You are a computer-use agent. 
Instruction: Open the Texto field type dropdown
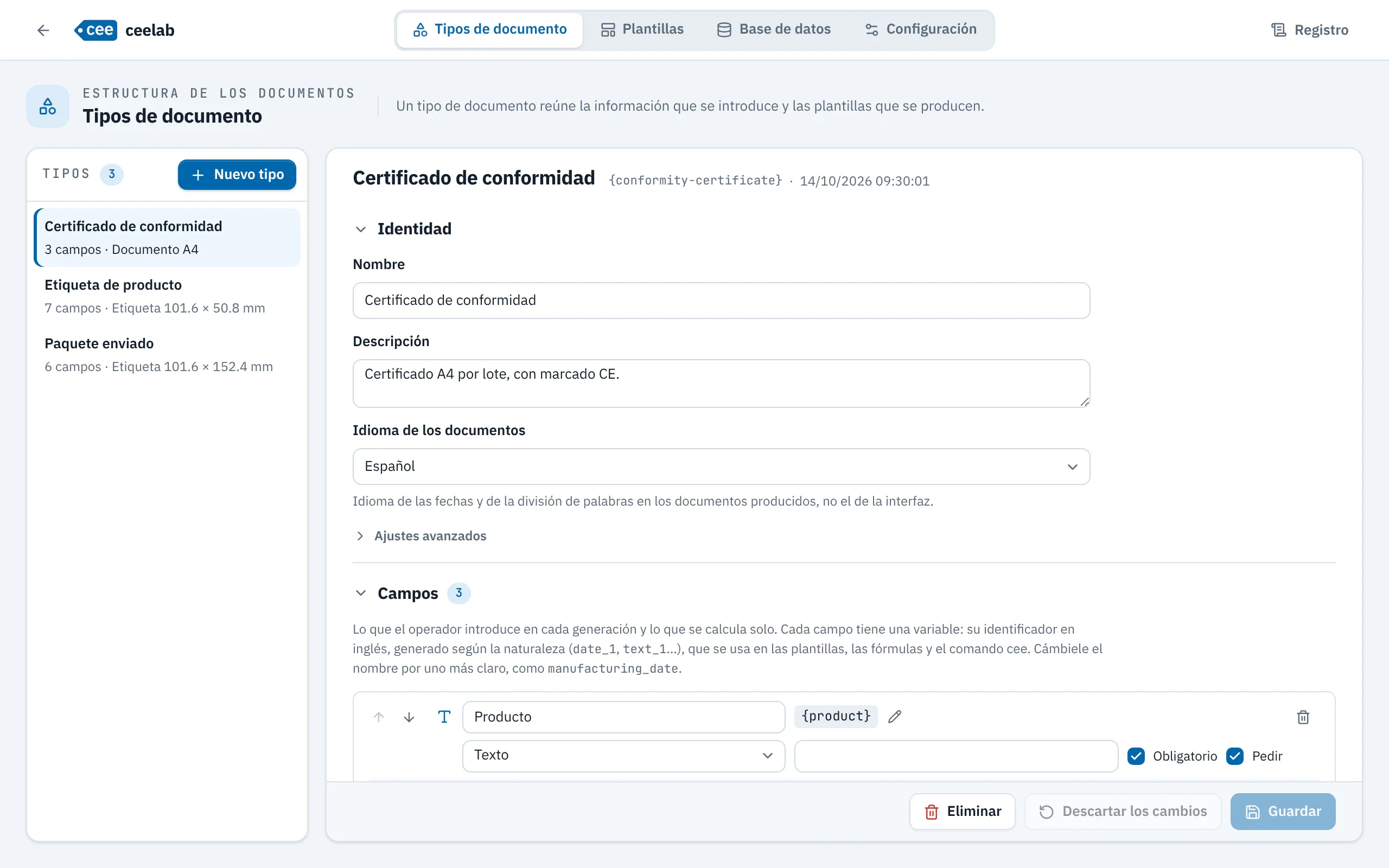[x=623, y=756]
